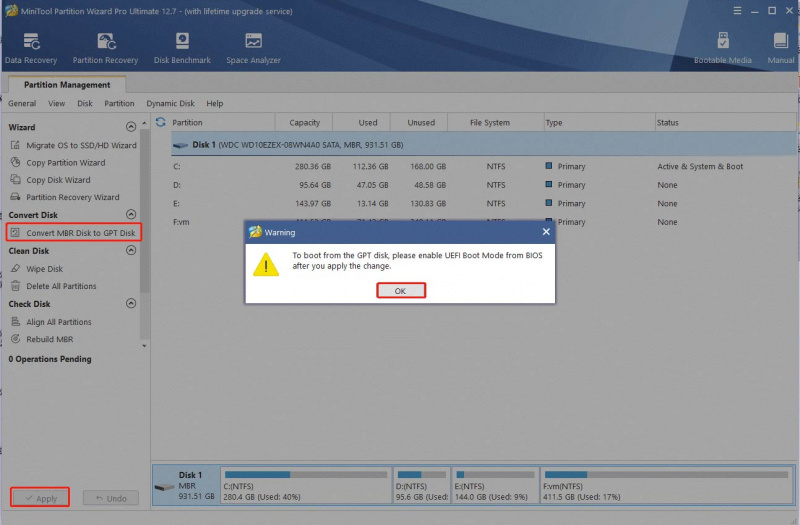800x525 pixels.
Task: Open Space Analyzer tool
Action: tap(253, 48)
